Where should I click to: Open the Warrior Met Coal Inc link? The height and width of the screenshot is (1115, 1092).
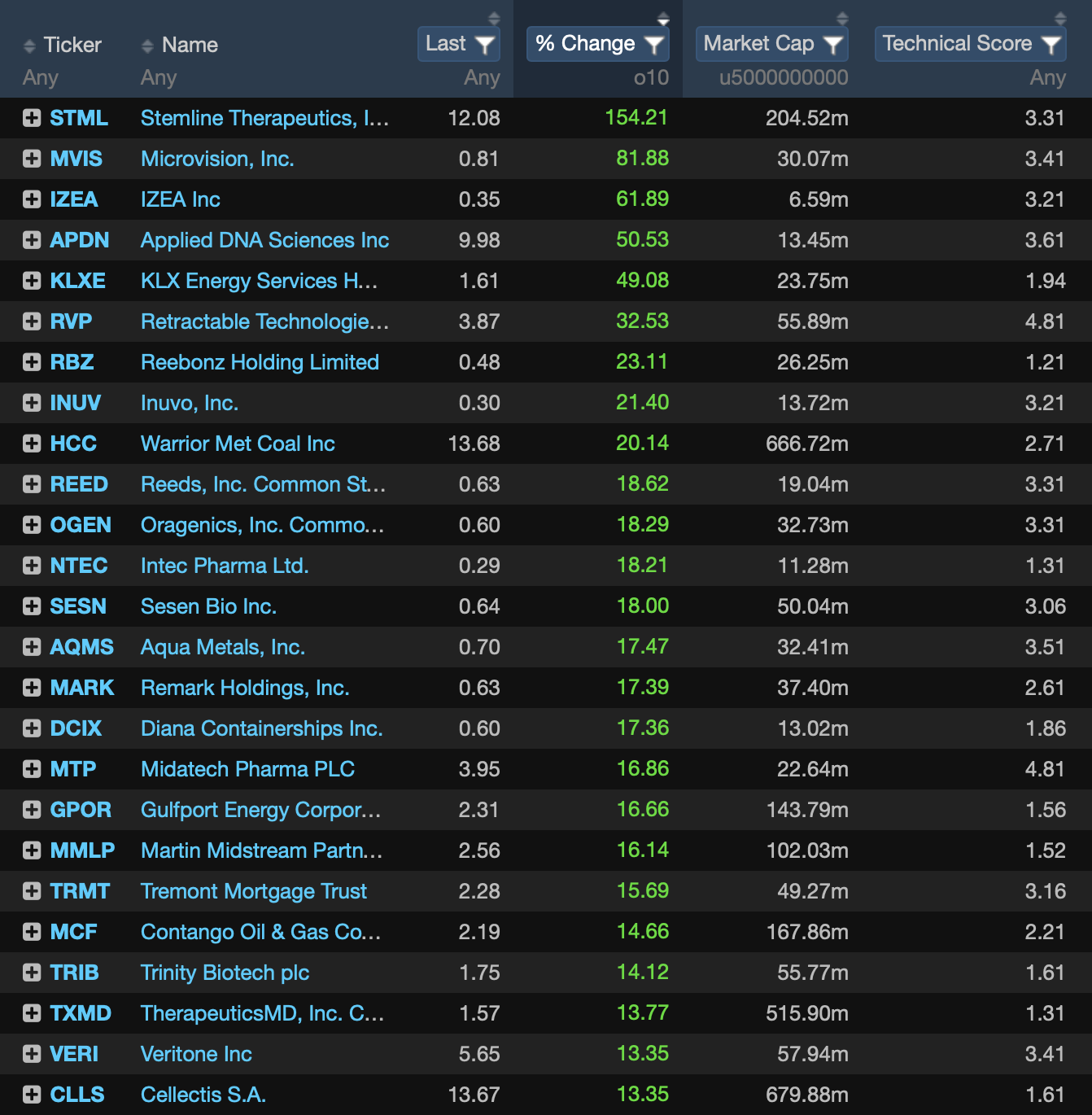238,444
